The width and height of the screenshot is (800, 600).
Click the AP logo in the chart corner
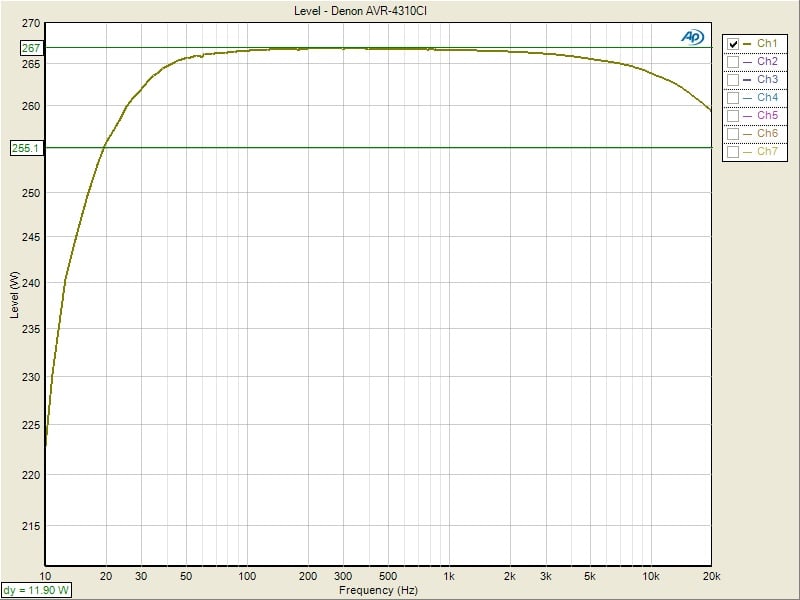click(692, 36)
